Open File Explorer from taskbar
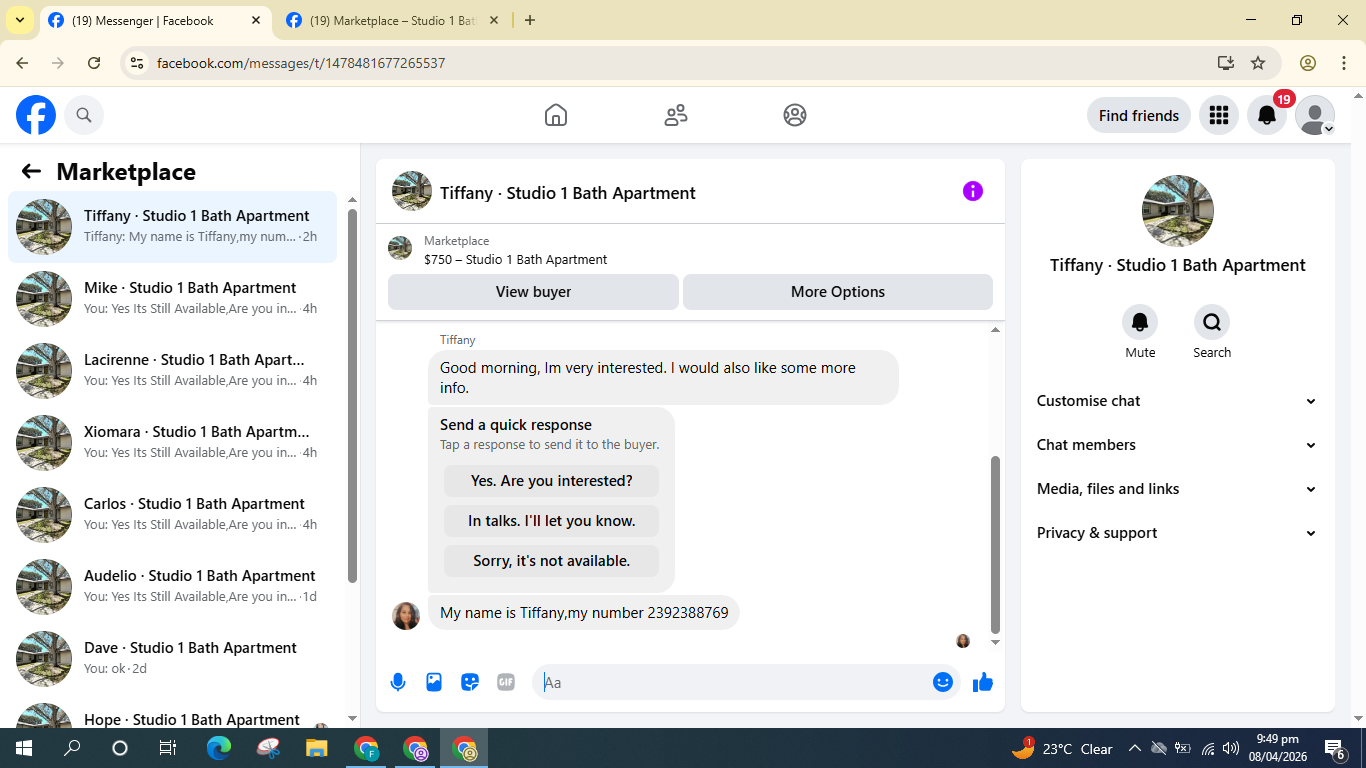Screen dimensions: 1366x768 316,748
